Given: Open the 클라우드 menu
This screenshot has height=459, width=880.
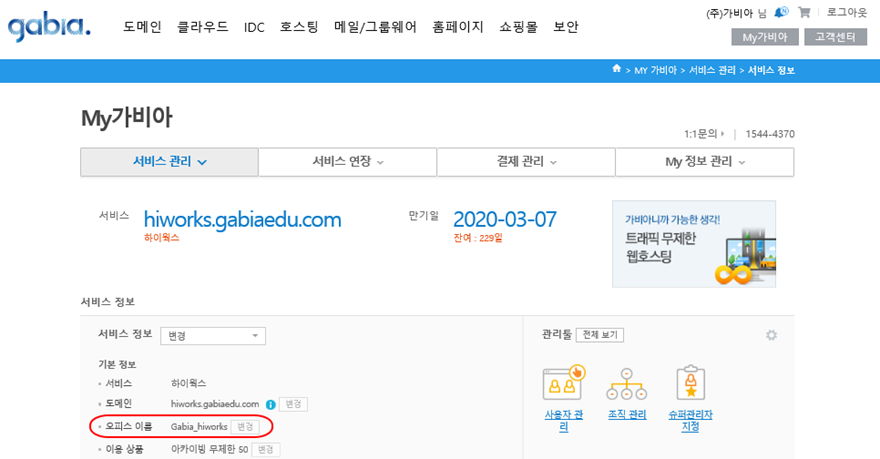Looking at the screenshot, I should (203, 27).
